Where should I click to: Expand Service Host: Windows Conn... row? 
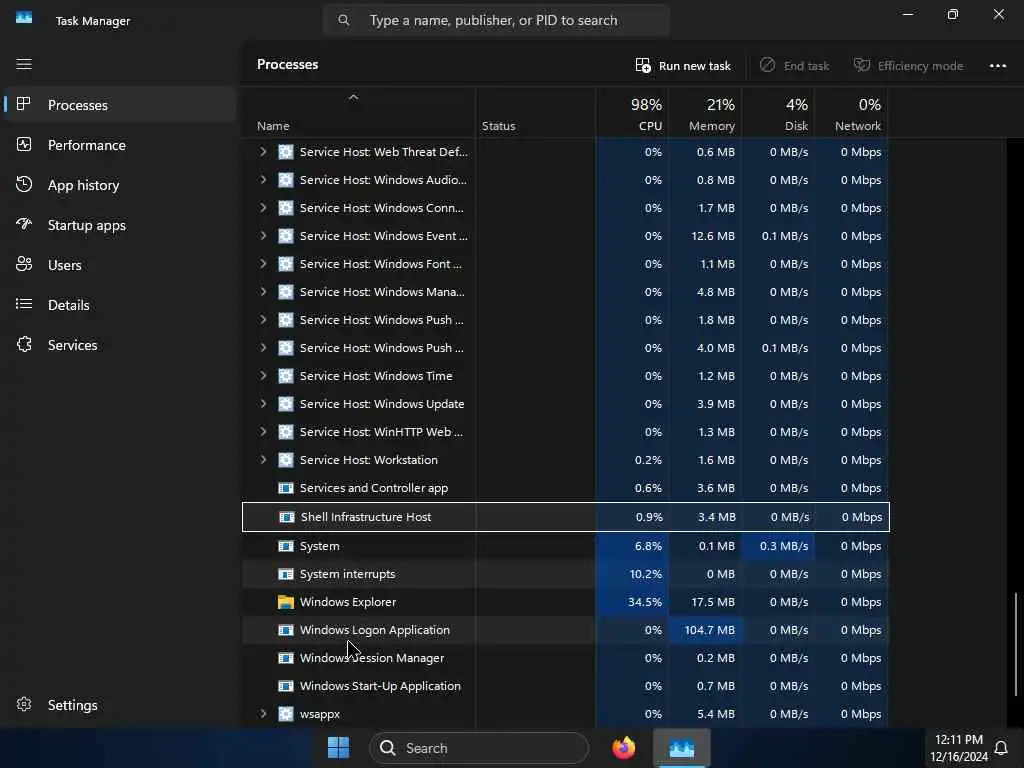pos(263,208)
